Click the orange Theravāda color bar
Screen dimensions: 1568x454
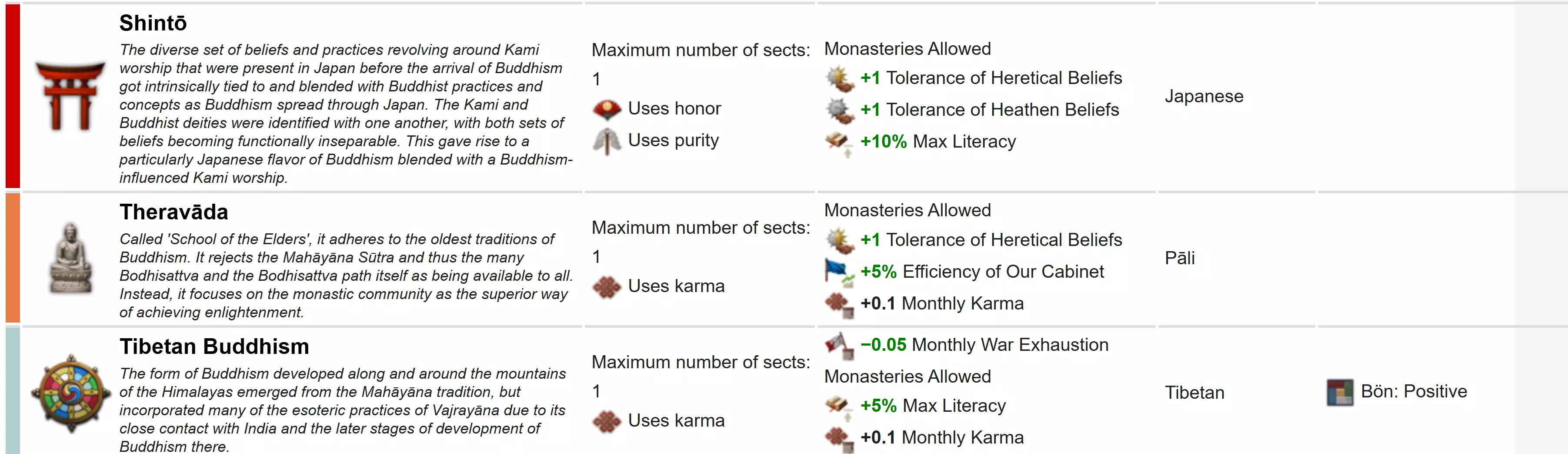pos(13,258)
